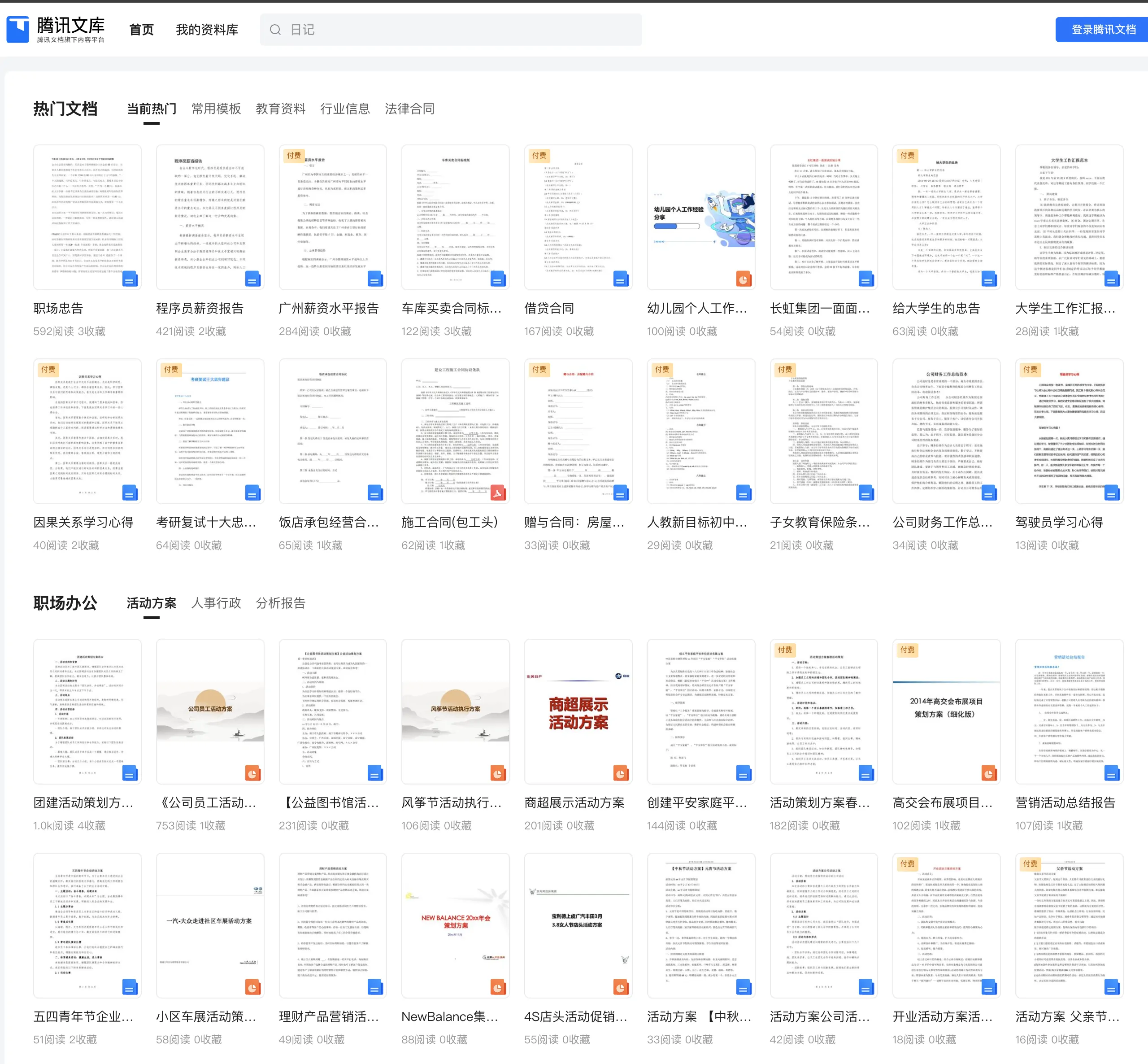Click slides icon on NewBalance集 card

click(x=498, y=987)
